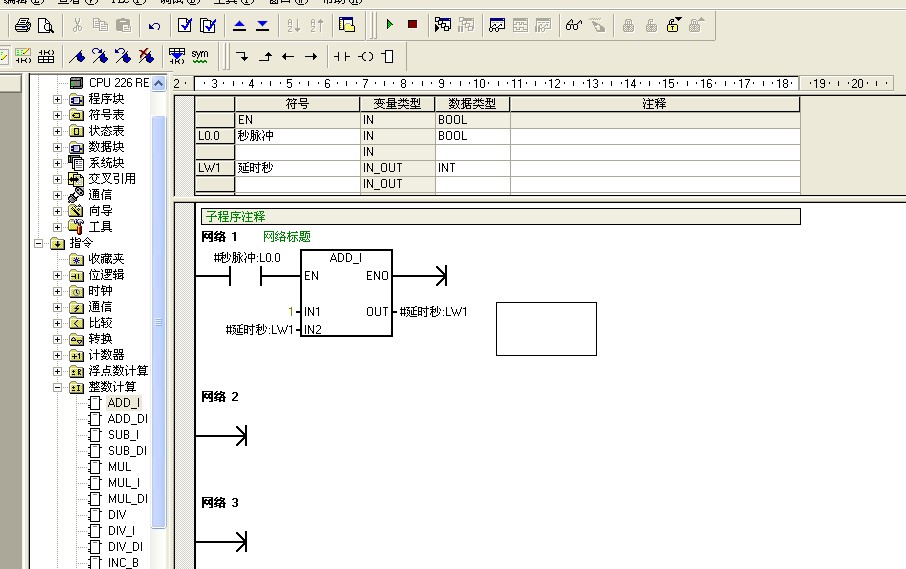Apply all symbols to project icon
This screenshot has width=906, height=569.
click(x=177, y=56)
